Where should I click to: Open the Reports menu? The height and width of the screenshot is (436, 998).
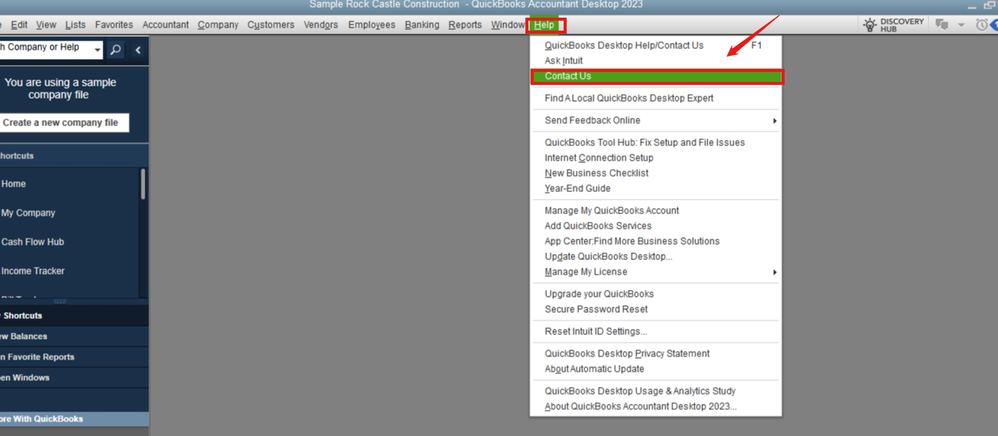point(465,25)
